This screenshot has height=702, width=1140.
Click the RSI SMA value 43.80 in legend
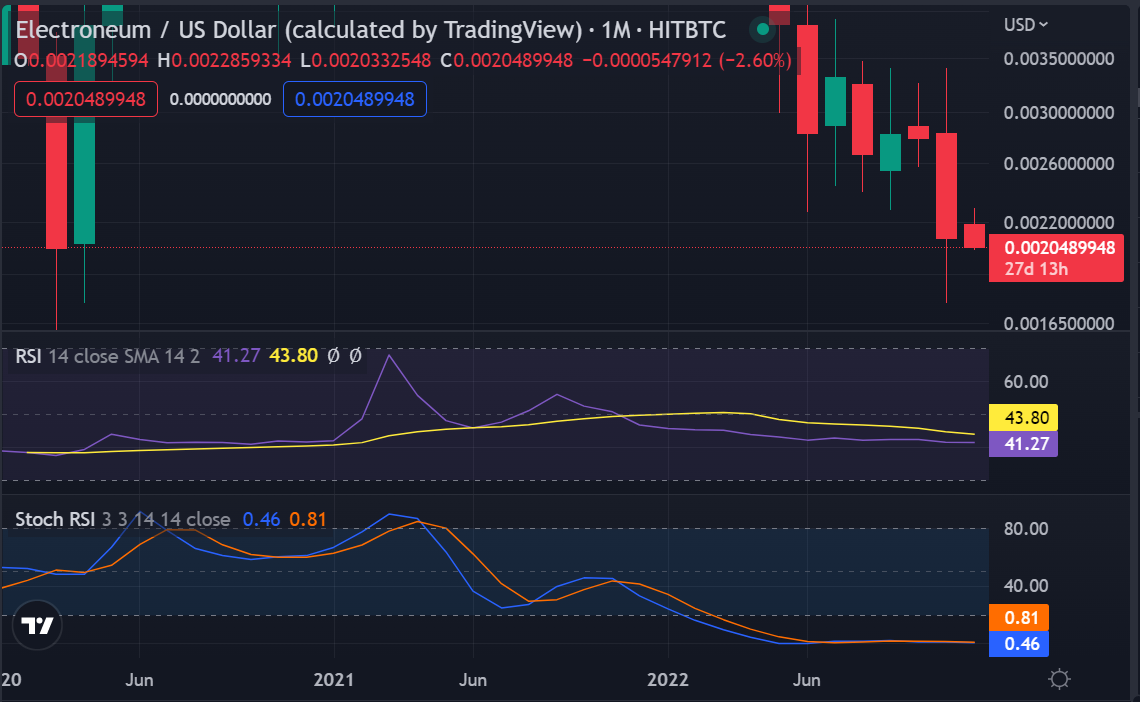pos(294,356)
